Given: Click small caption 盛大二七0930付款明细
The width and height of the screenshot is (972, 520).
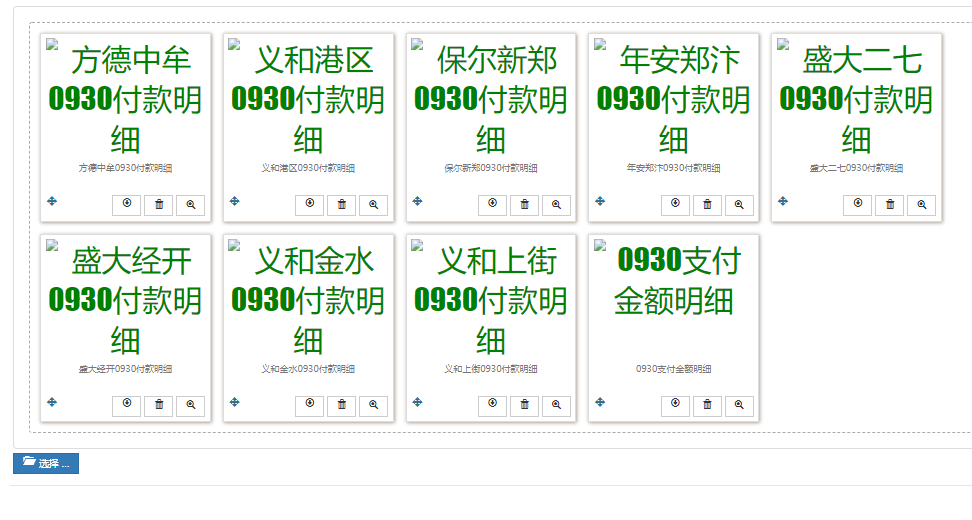Looking at the screenshot, I should point(856,168).
